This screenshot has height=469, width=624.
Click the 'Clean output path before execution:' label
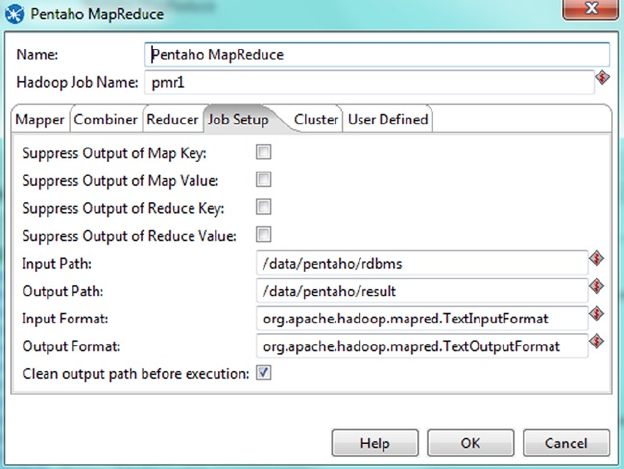(136, 374)
